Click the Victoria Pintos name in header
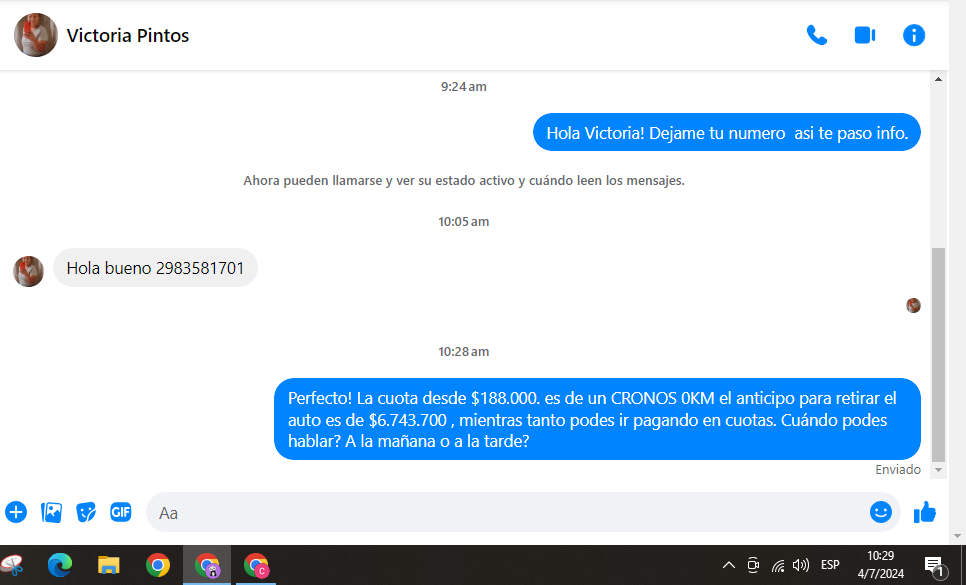966x585 pixels. tap(128, 36)
